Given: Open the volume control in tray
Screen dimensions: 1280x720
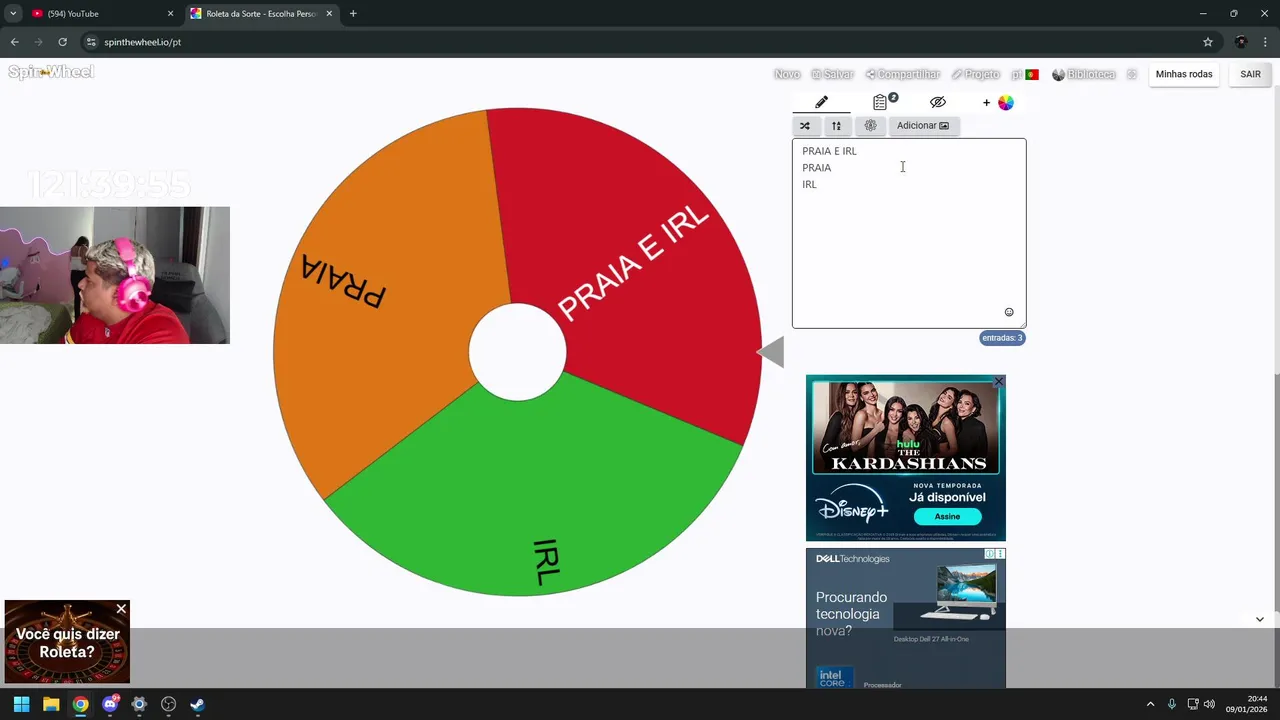Looking at the screenshot, I should (1209, 704).
